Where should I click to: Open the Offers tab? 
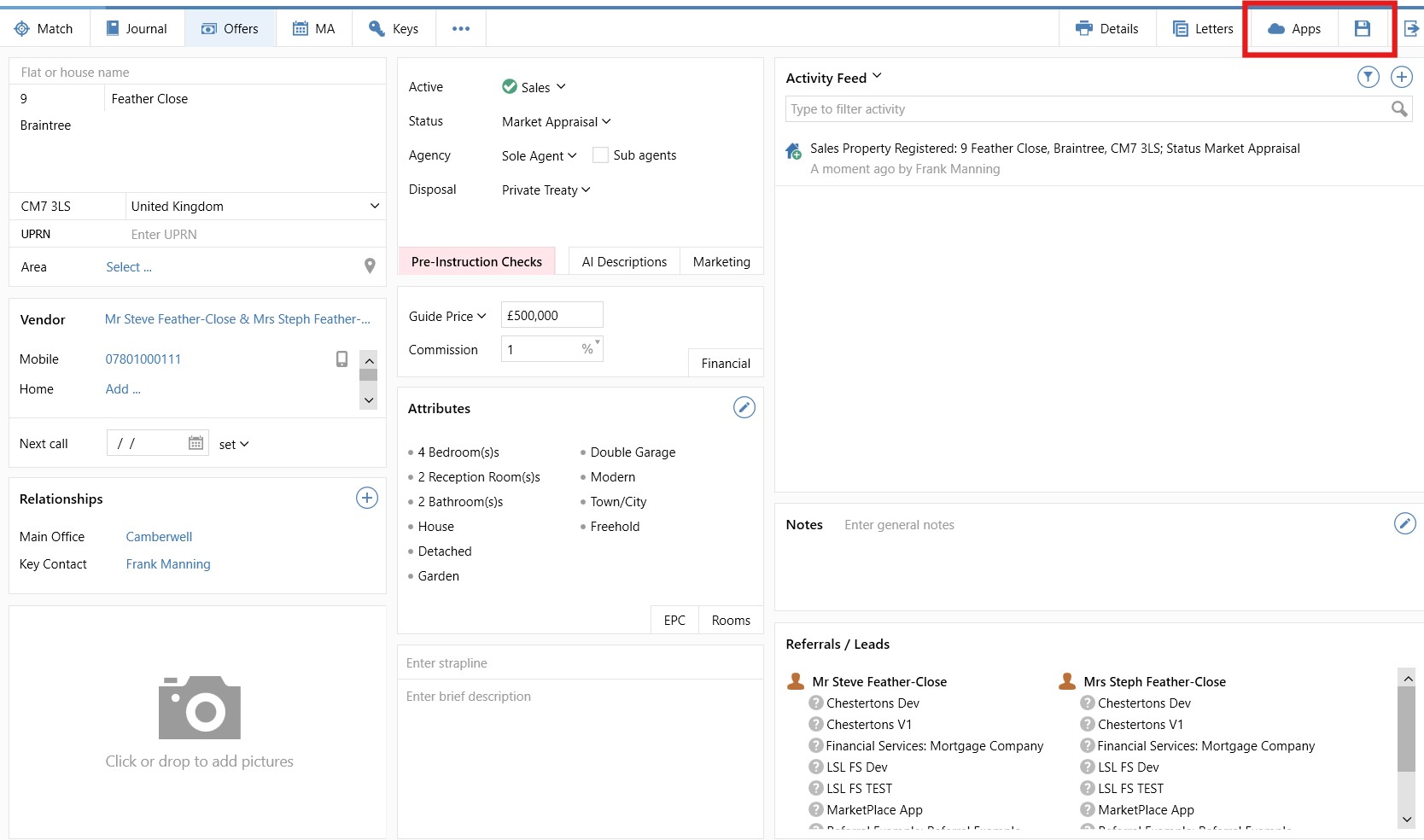pos(230,29)
